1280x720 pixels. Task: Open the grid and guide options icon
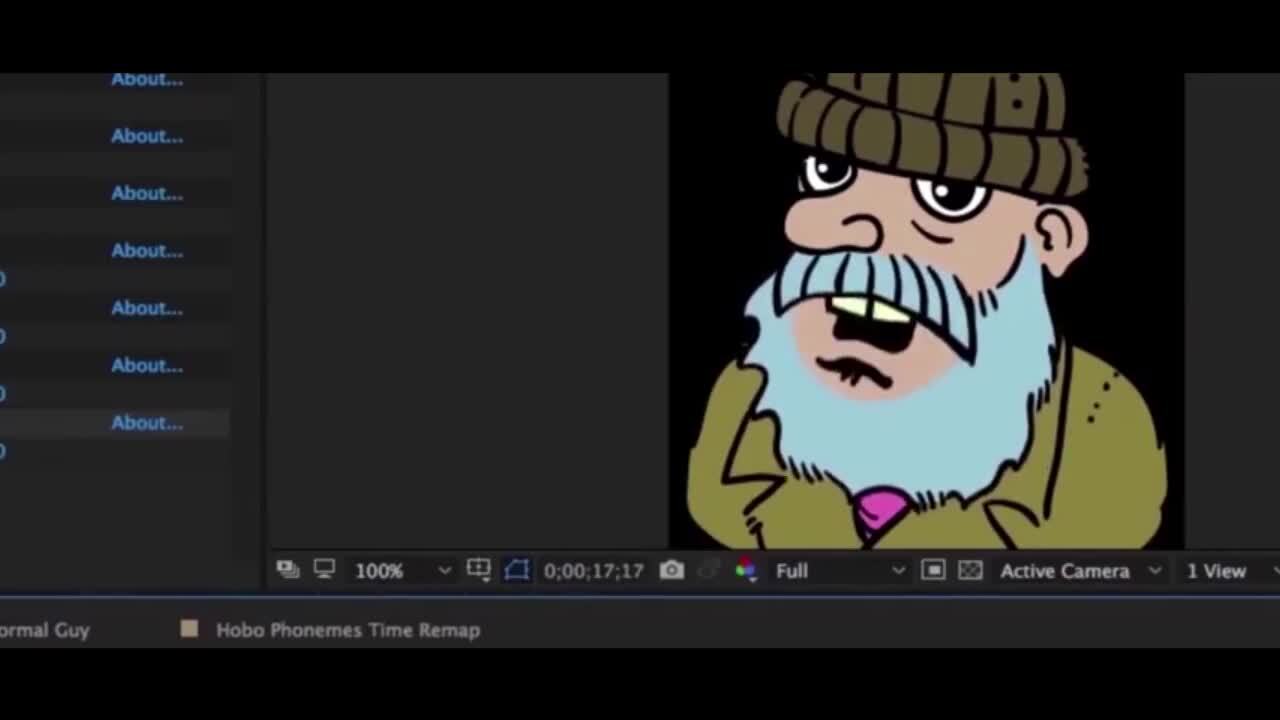[x=478, y=570]
